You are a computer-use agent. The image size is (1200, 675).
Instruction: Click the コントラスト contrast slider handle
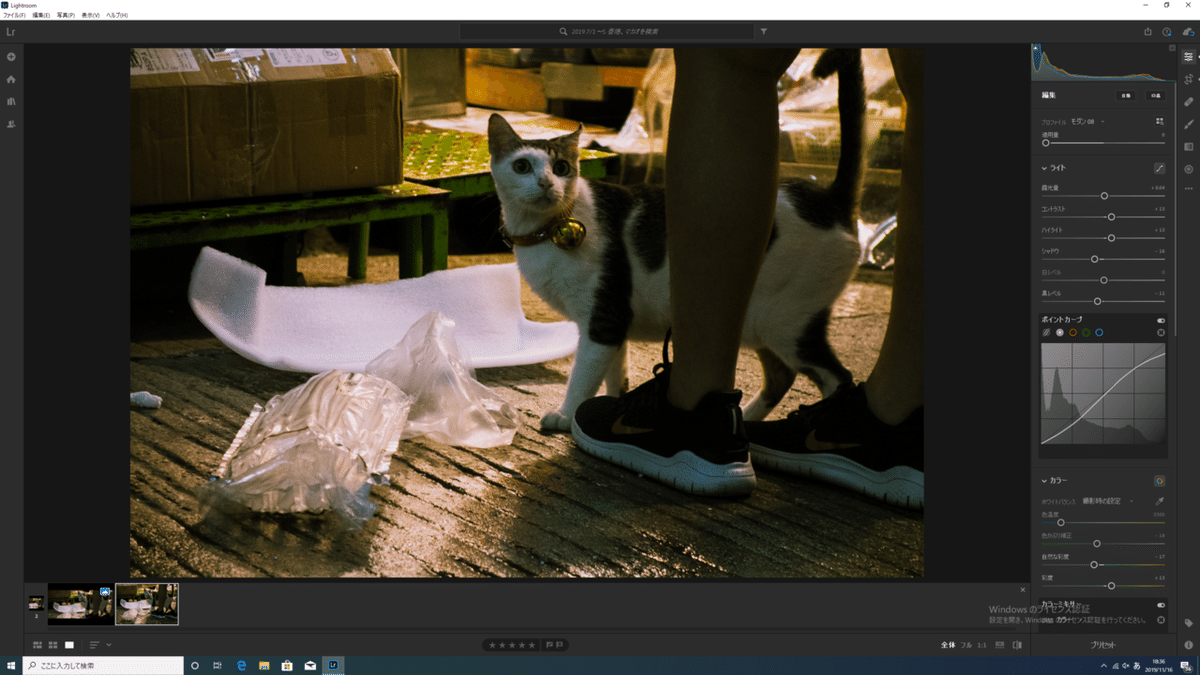click(1111, 217)
